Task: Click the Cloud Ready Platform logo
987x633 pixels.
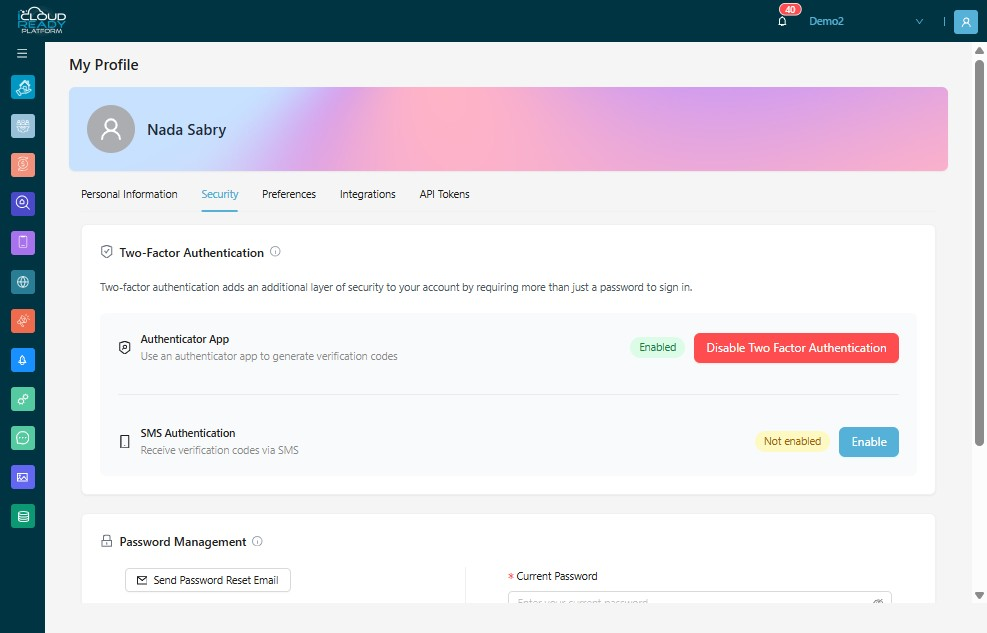Action: click(x=42, y=21)
